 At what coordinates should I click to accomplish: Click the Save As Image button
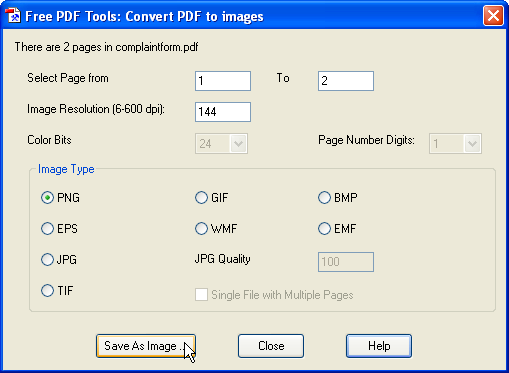(x=146, y=346)
